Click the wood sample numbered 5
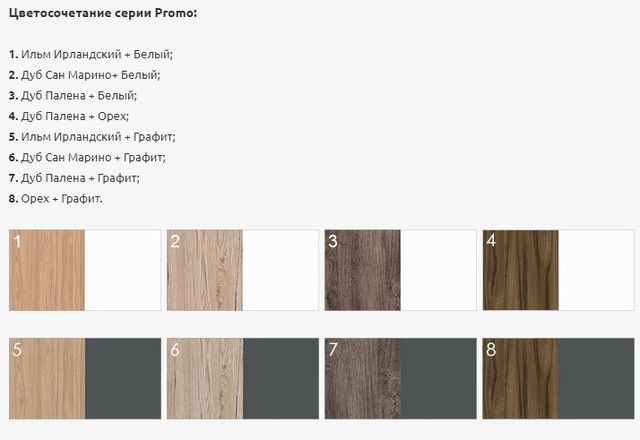The image size is (640, 440). [47, 378]
